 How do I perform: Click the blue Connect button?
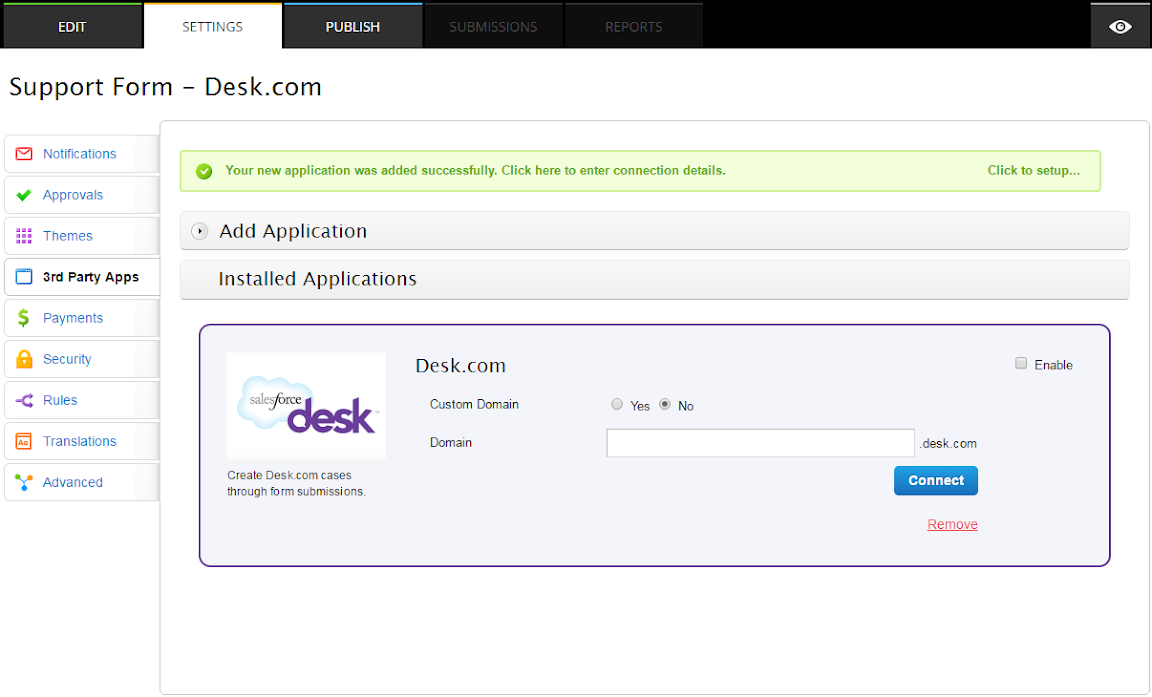point(935,480)
